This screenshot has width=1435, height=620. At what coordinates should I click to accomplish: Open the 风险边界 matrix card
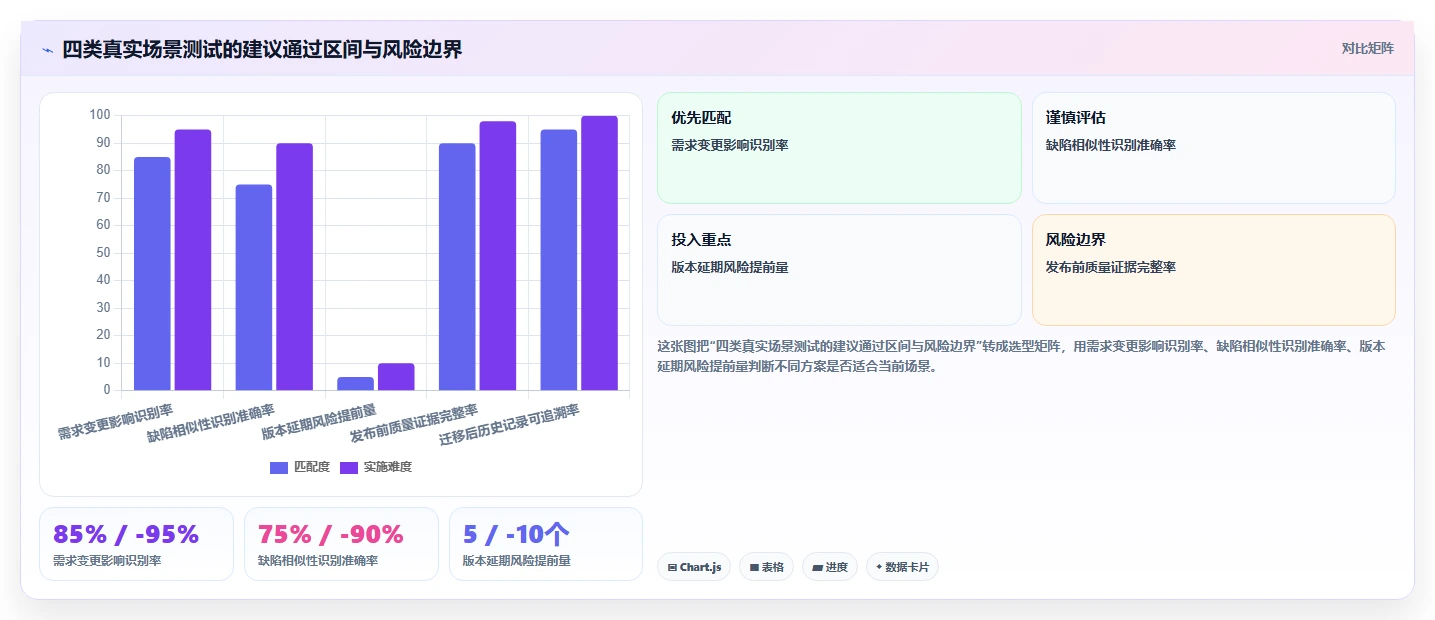pos(1213,270)
